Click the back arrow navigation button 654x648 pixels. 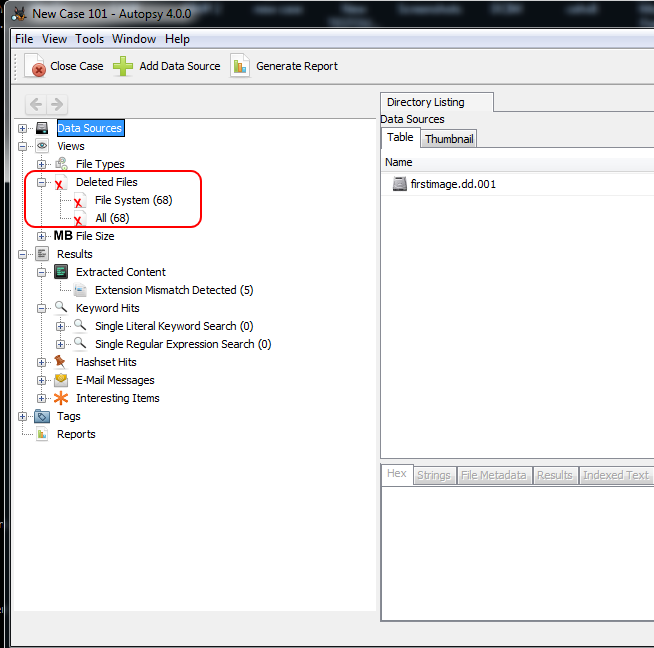[x=36, y=104]
